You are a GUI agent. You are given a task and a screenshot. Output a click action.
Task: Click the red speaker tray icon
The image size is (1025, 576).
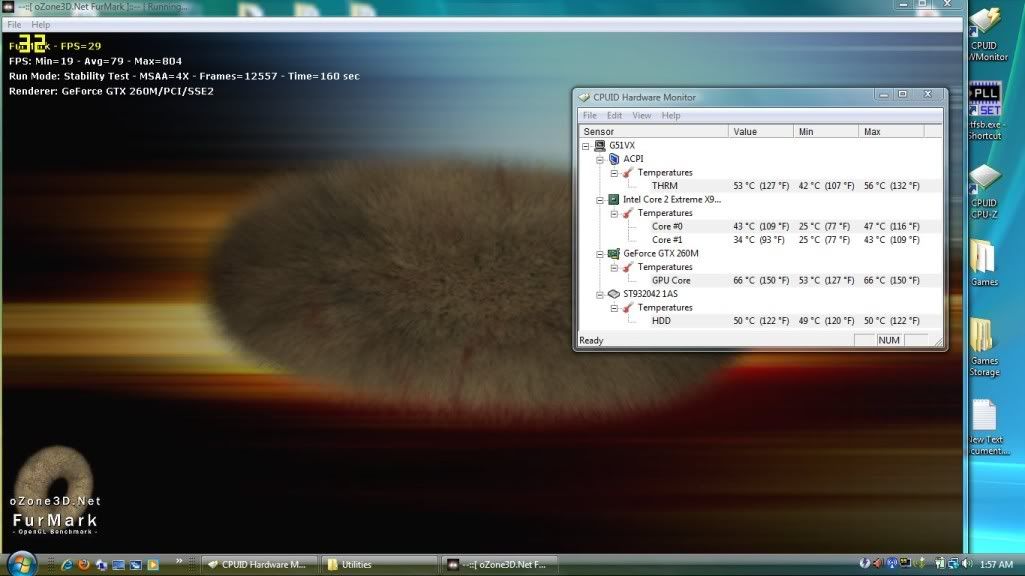pos(878,564)
